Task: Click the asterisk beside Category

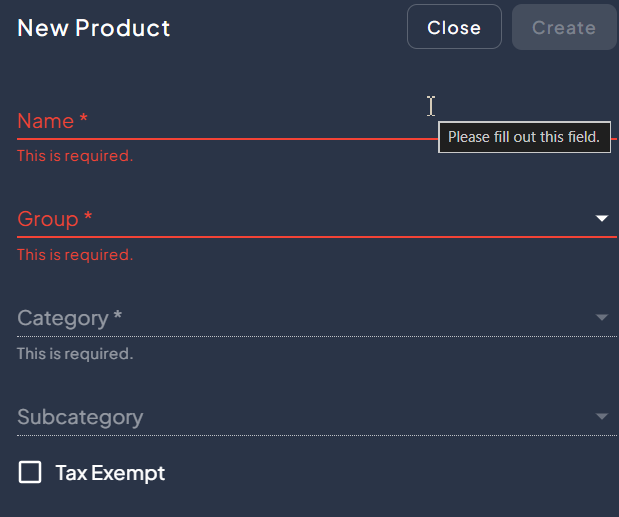Action: (x=118, y=316)
